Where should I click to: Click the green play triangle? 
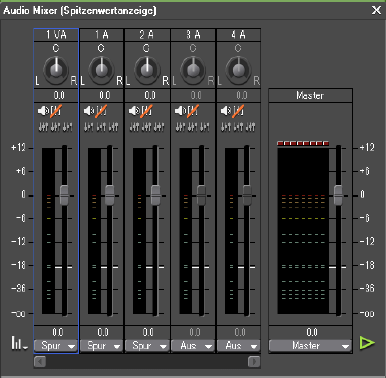[367, 343]
